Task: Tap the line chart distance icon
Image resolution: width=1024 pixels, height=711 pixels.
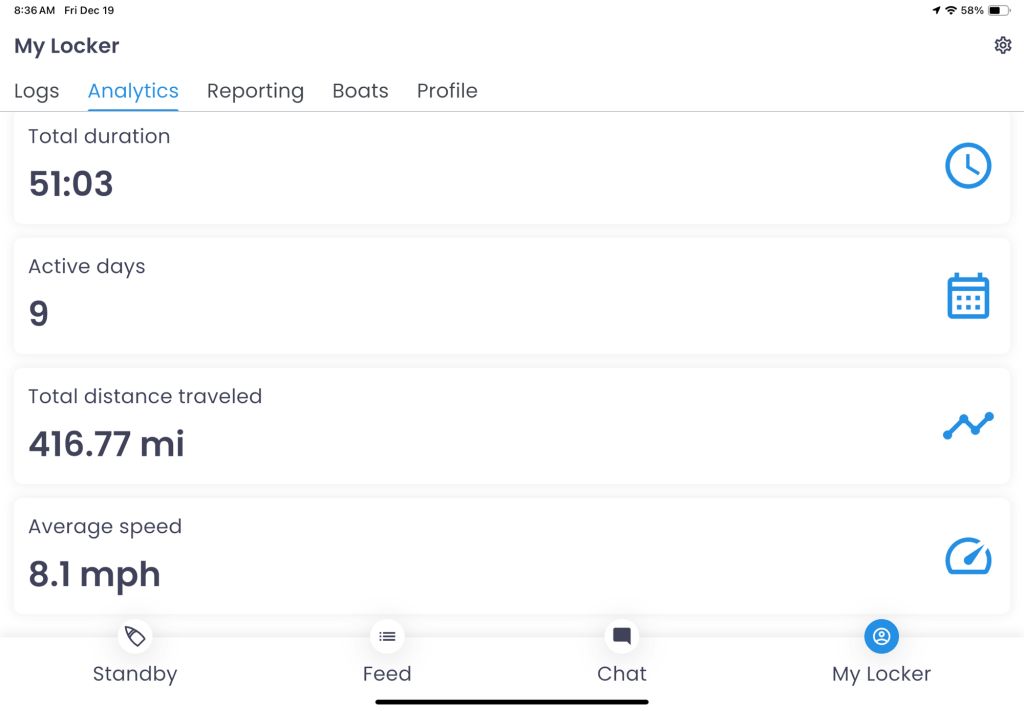Action: click(x=968, y=426)
